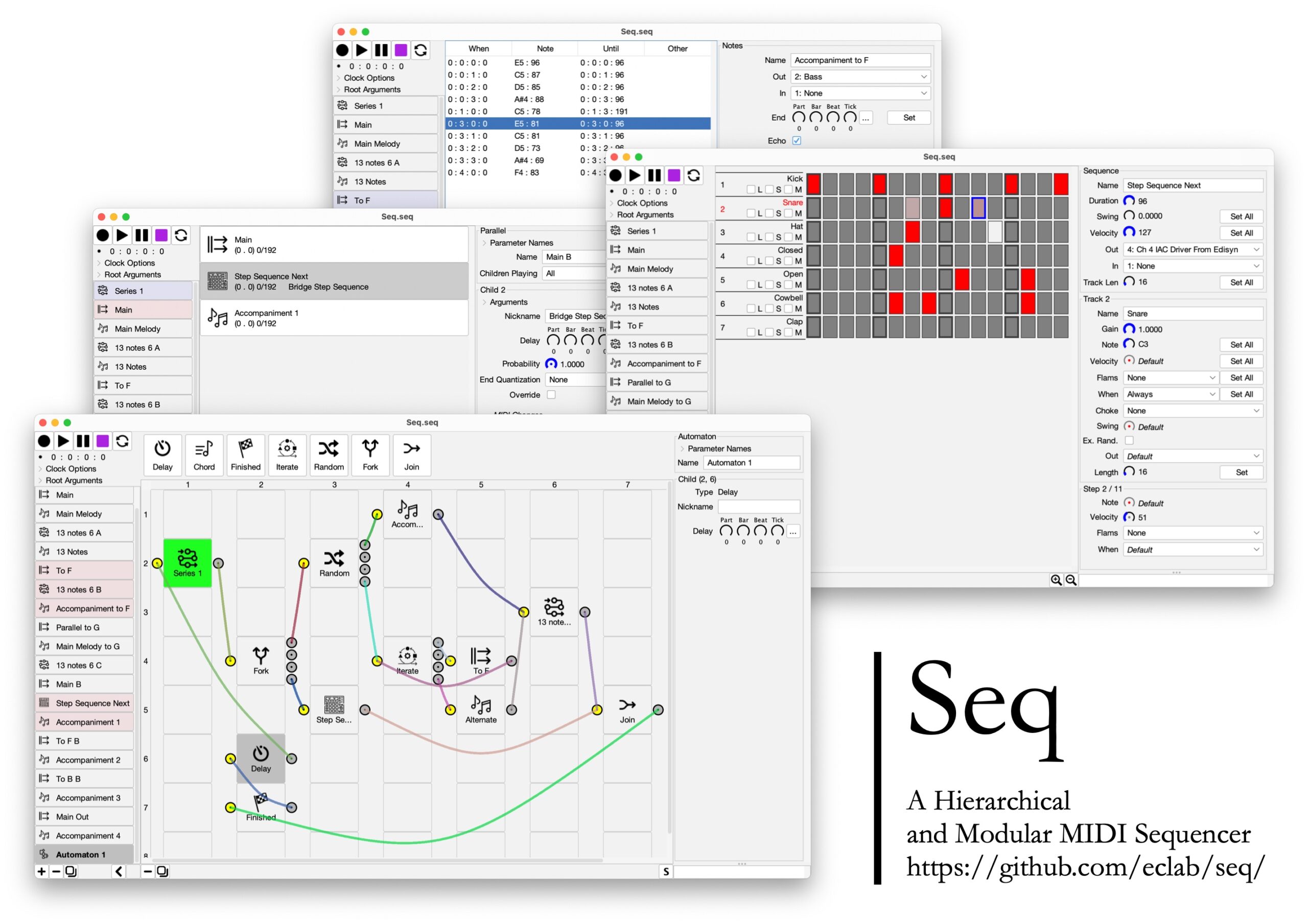Click the To F node in Automaton grid
The image size is (1308, 924).
481,661
